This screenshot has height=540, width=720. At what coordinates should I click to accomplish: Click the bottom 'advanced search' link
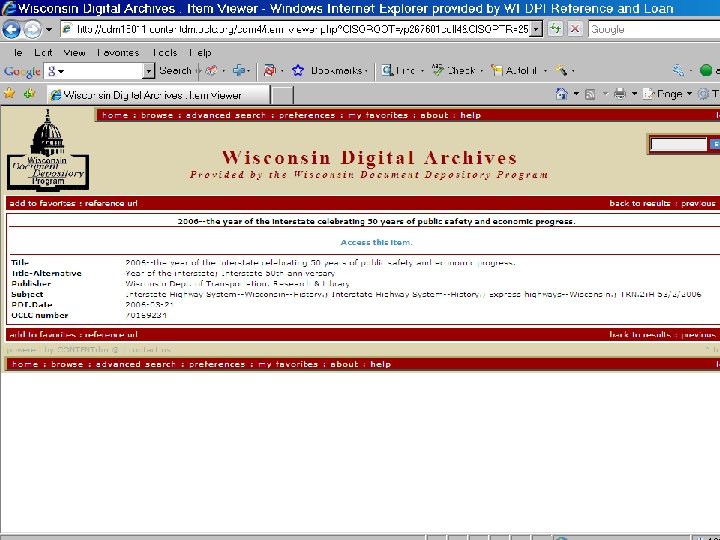point(136,364)
